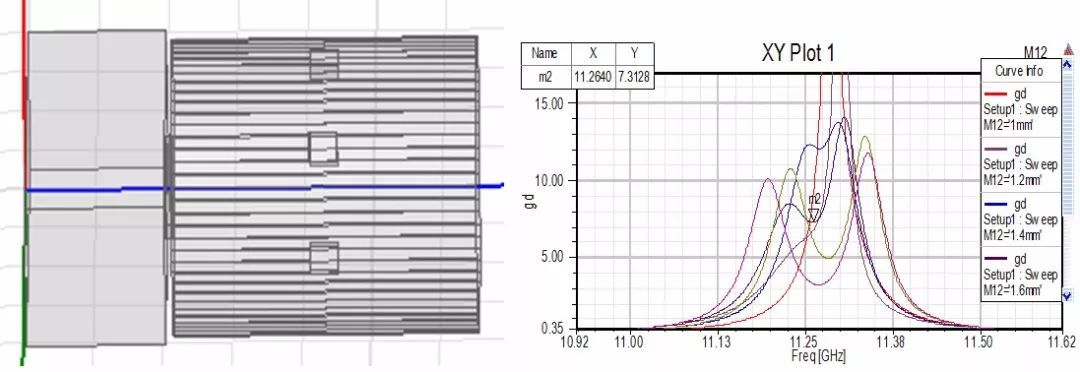The image size is (1080, 372).
Task: Click the 11.62 x-axis tick label
Action: pyautogui.click(x=1061, y=342)
